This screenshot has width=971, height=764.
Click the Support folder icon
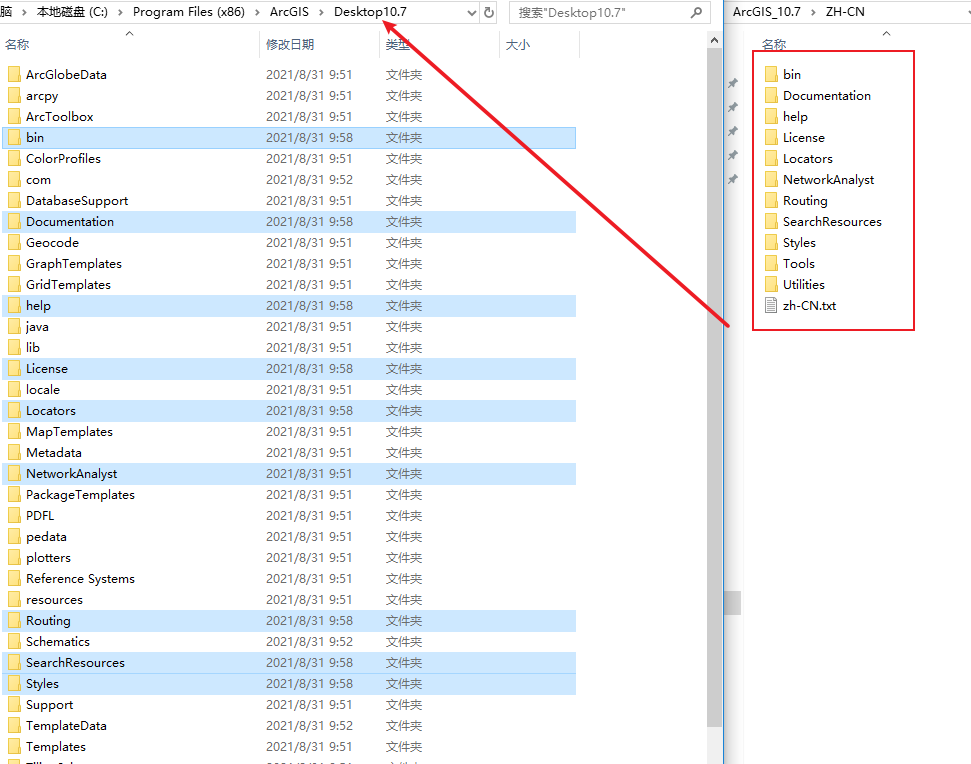(14, 705)
